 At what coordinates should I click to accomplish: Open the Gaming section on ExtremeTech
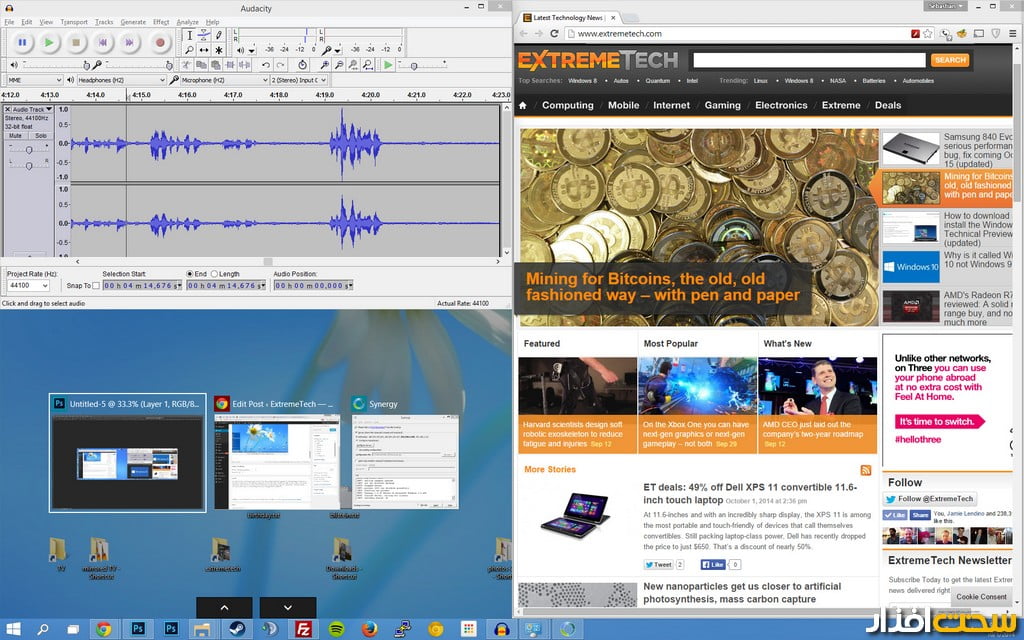tap(722, 105)
